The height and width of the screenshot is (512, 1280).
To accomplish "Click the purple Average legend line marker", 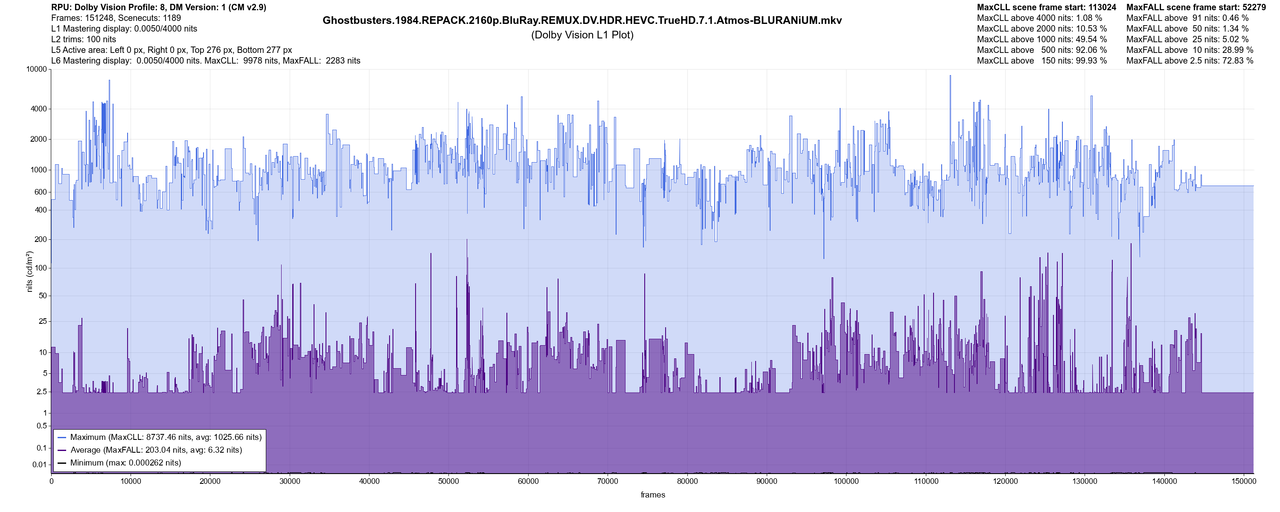I will [62, 451].
